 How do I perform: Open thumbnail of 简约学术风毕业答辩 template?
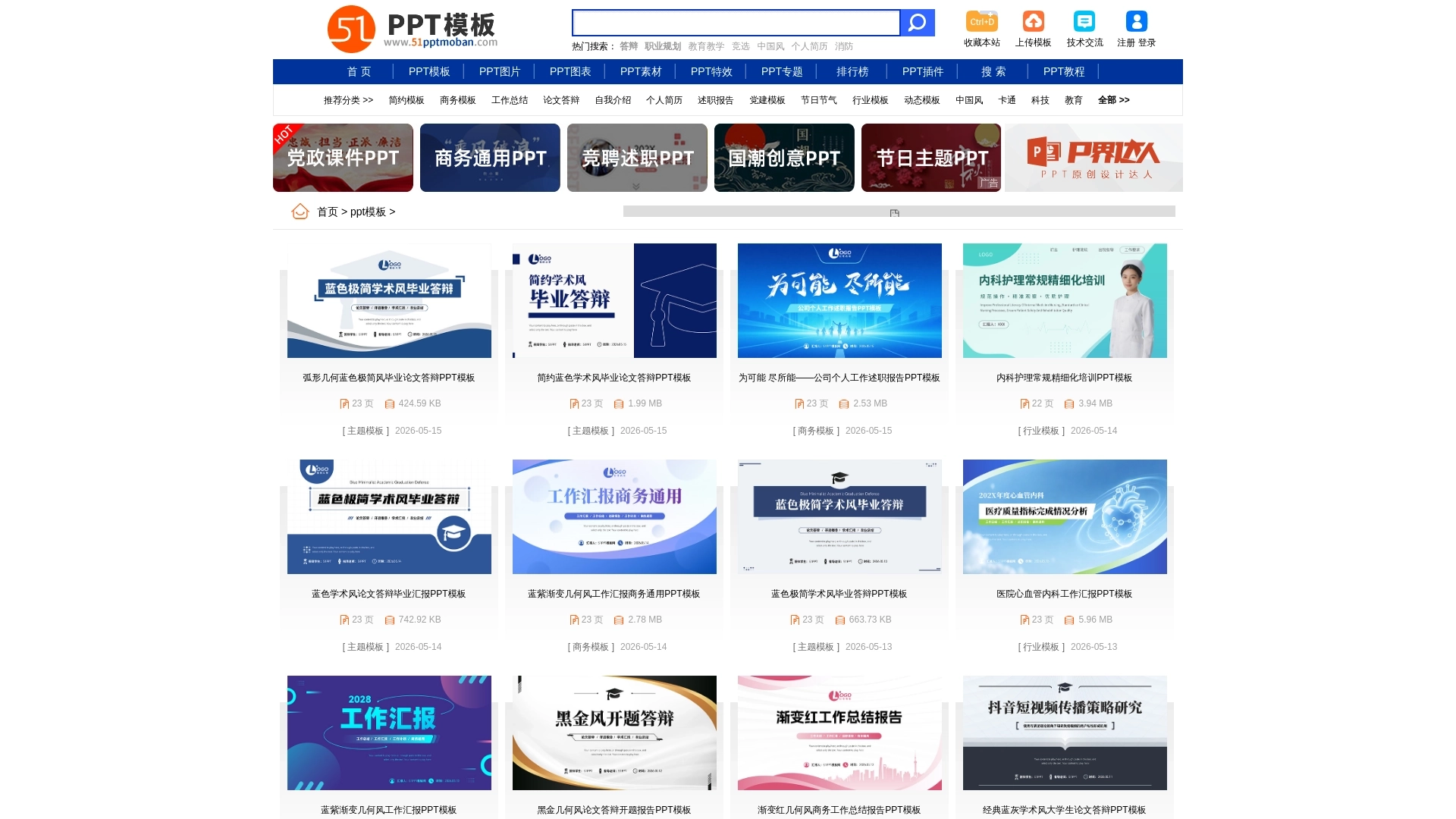coord(614,300)
